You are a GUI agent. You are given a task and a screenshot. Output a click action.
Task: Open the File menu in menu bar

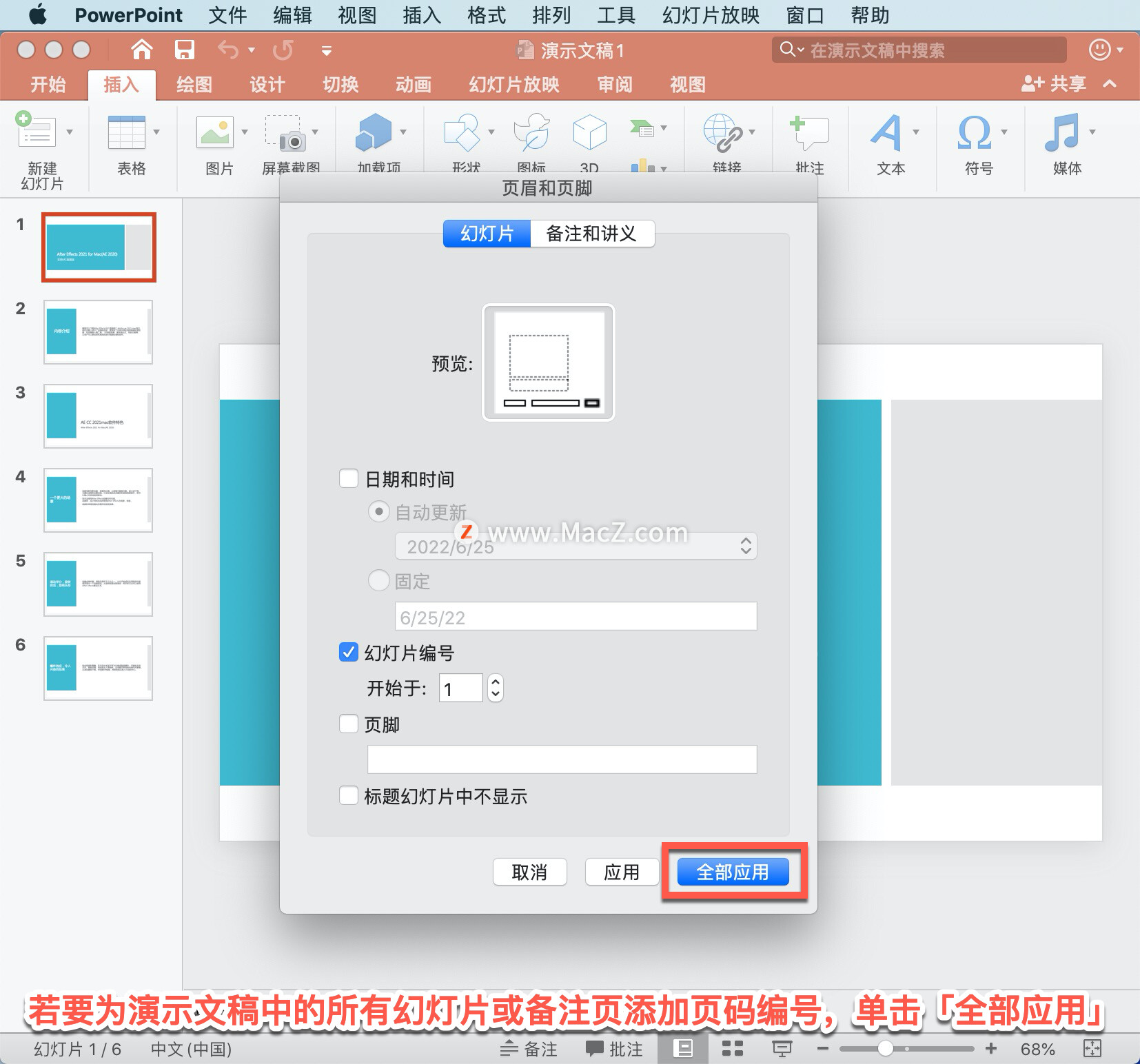pyautogui.click(x=227, y=15)
